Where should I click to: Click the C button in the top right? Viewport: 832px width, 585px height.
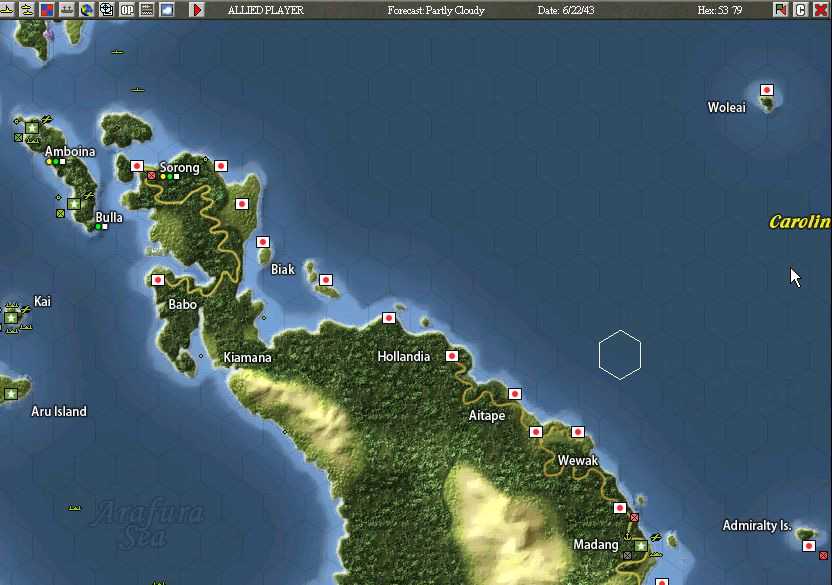coord(801,10)
